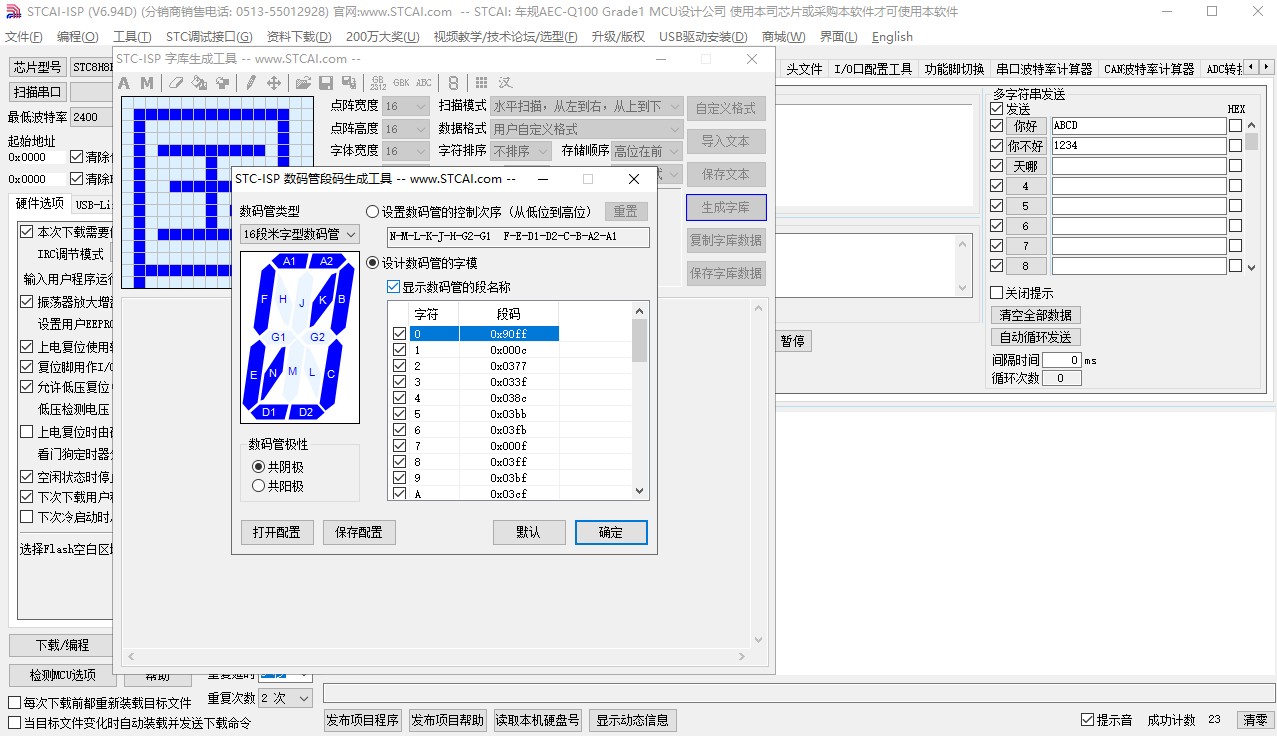Viewport: 1277px width, 736px height.
Task: Toggle segment K on the segment display
Action: (323, 299)
